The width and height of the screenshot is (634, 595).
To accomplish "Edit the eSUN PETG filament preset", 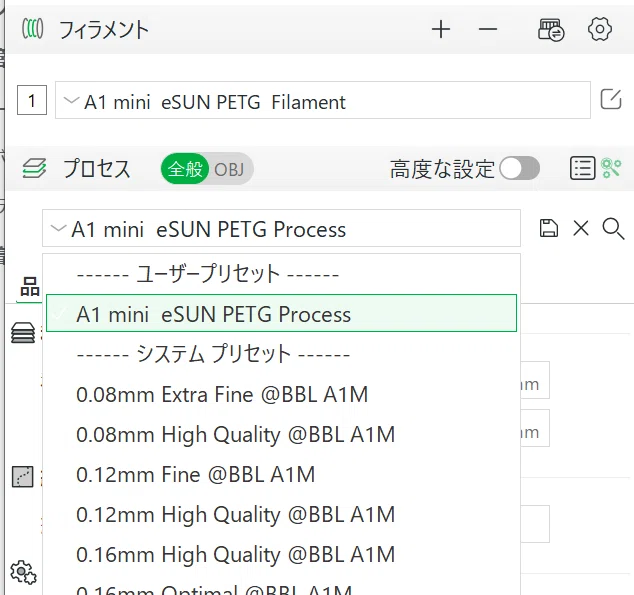I will (611, 99).
